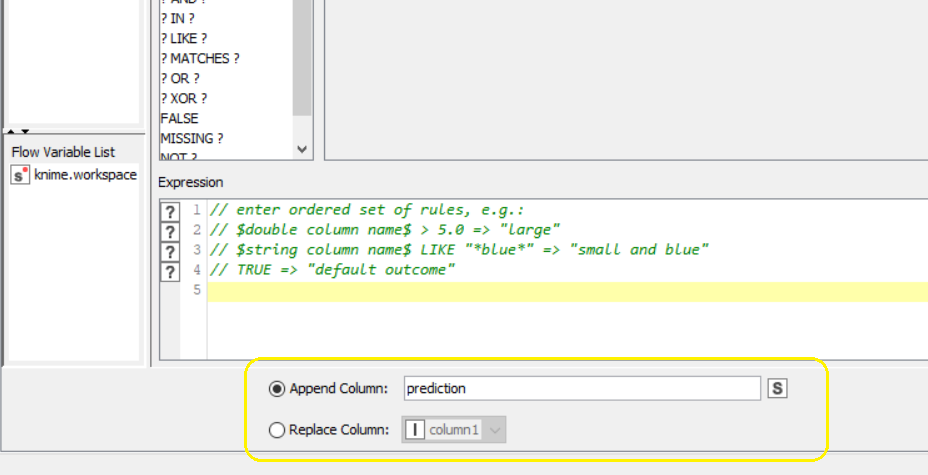The width and height of the screenshot is (928, 475).
Task: Click the S type icon next to prediction field
Action: [x=777, y=388]
